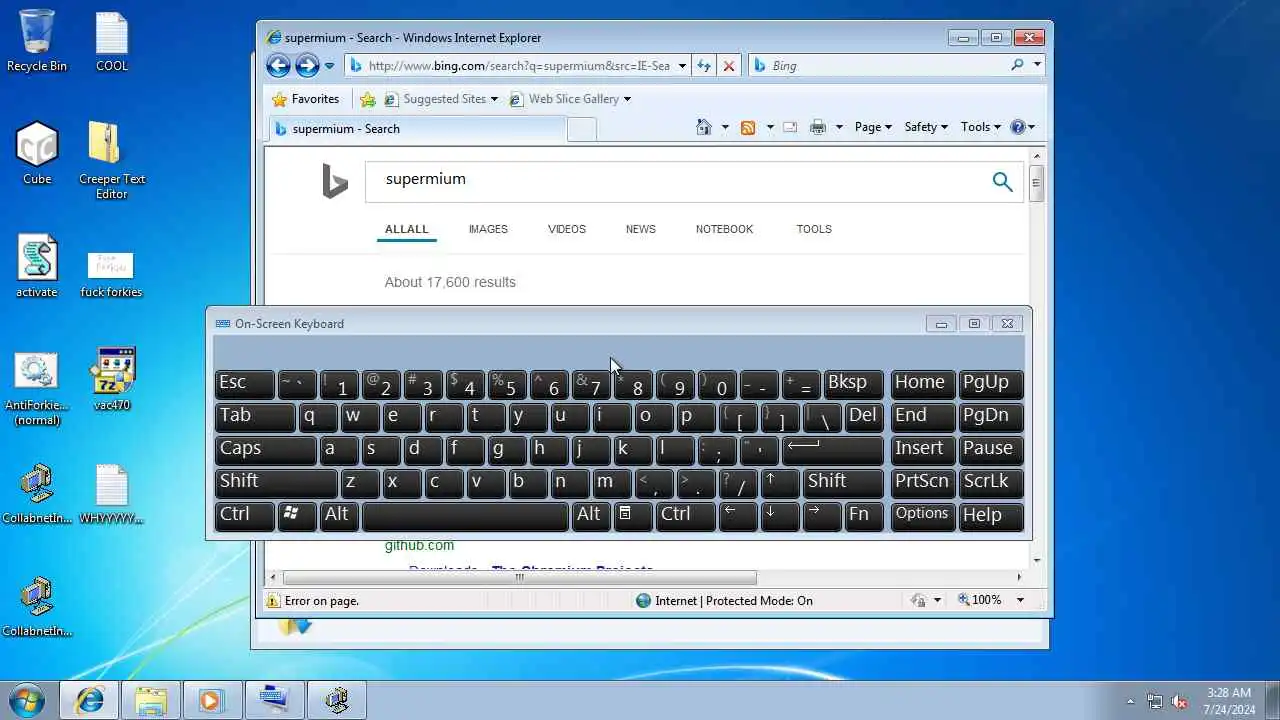
Task: Click the red Stop loading icon
Action: coord(729,66)
